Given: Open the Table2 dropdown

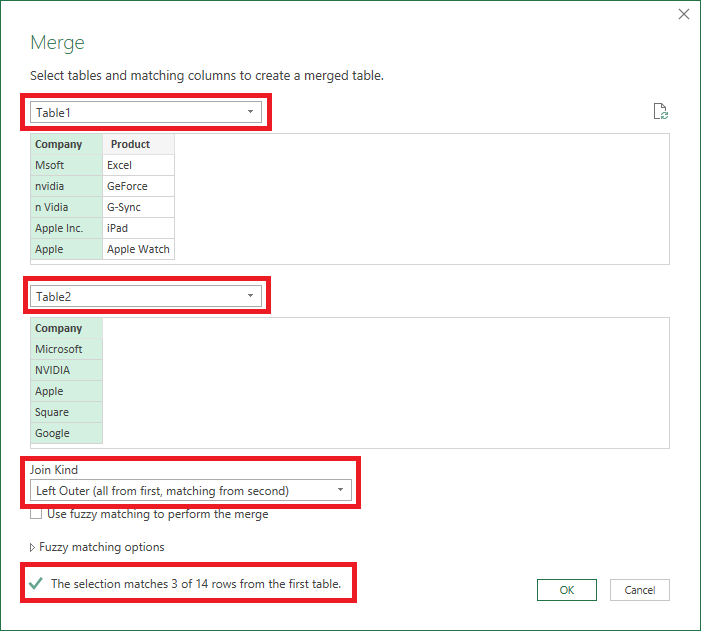Looking at the screenshot, I should tap(146, 296).
